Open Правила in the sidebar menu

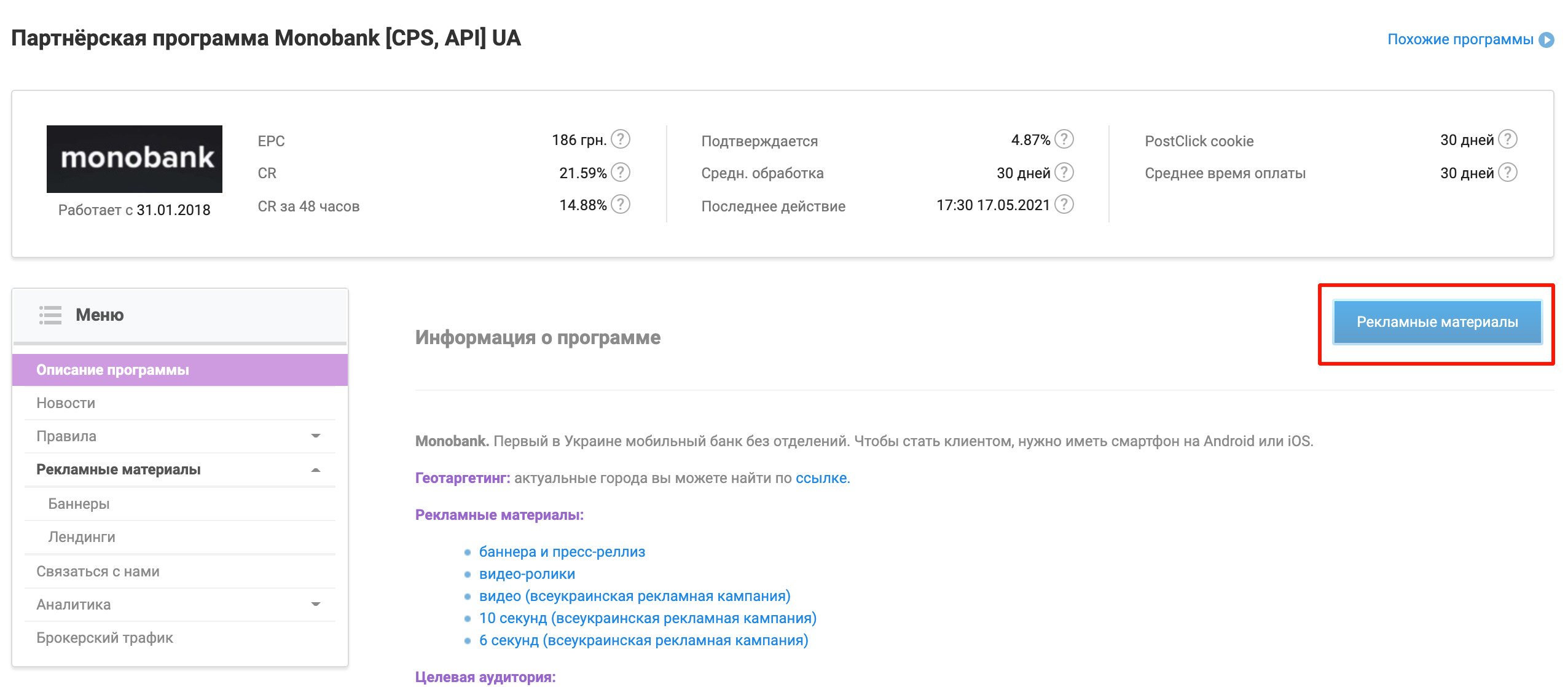(x=180, y=436)
